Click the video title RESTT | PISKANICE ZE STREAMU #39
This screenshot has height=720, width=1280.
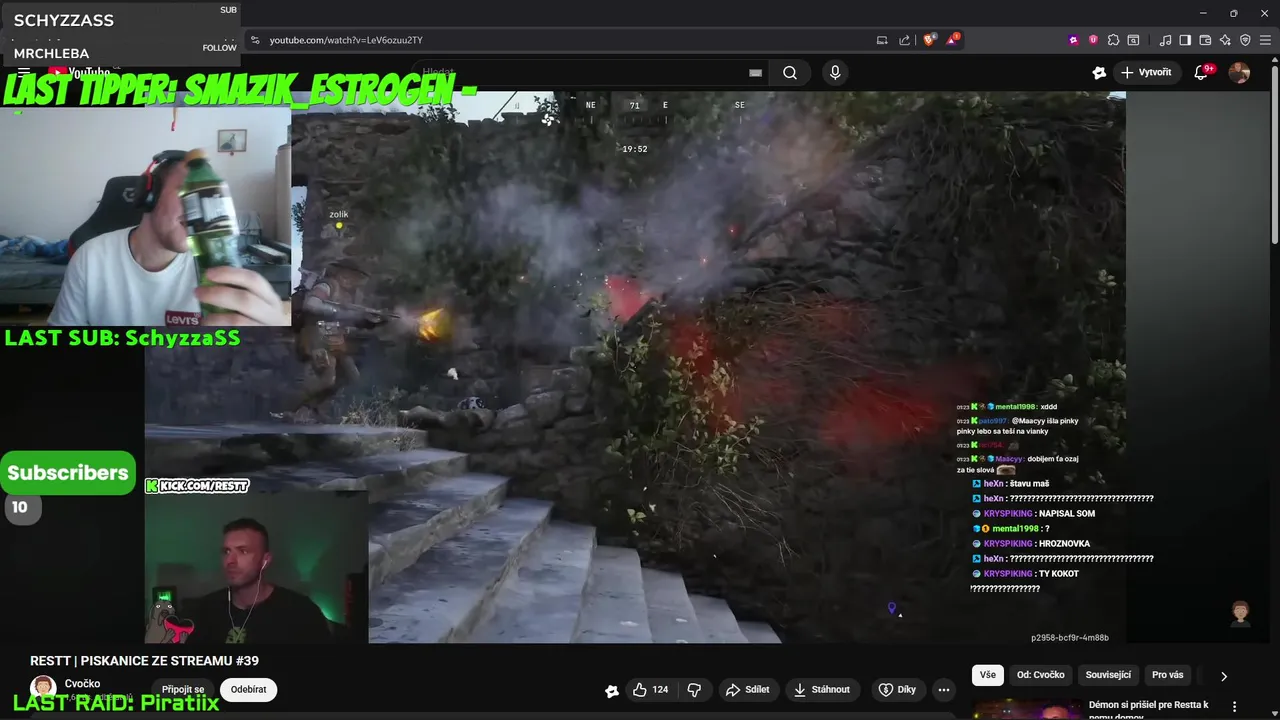144,661
